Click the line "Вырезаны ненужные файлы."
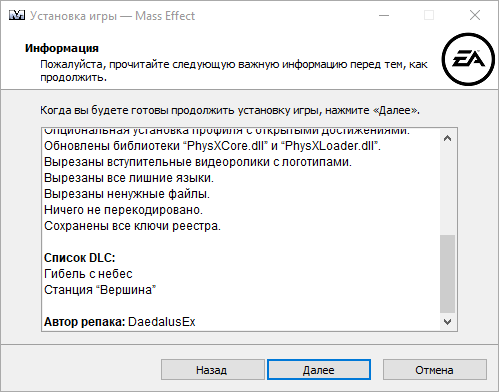Viewport: 499px width, 392px height. 127,194
